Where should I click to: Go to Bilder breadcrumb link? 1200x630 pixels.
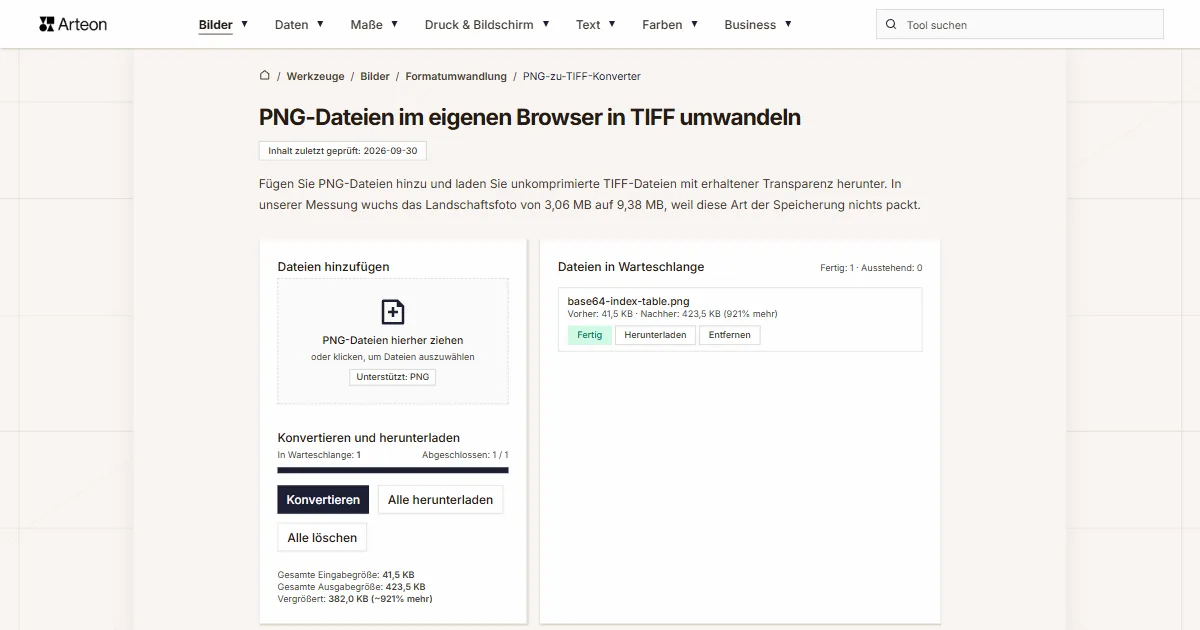375,76
